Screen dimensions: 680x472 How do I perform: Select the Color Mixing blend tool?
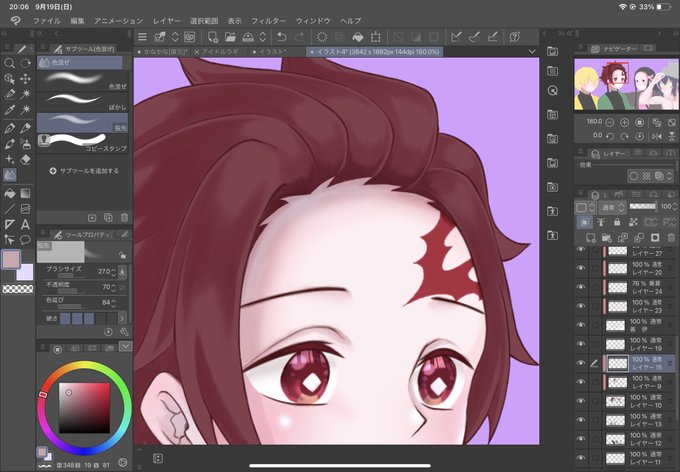10,175
